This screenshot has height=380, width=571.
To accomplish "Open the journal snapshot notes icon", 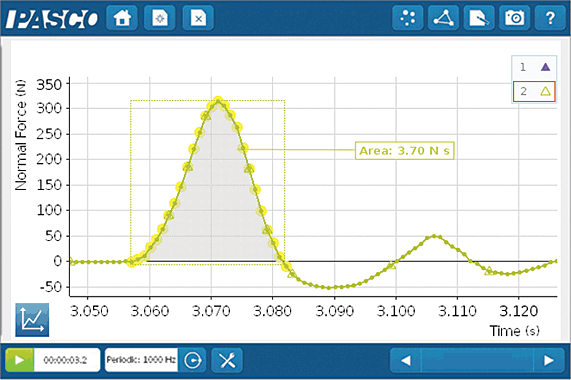I will [x=479, y=18].
